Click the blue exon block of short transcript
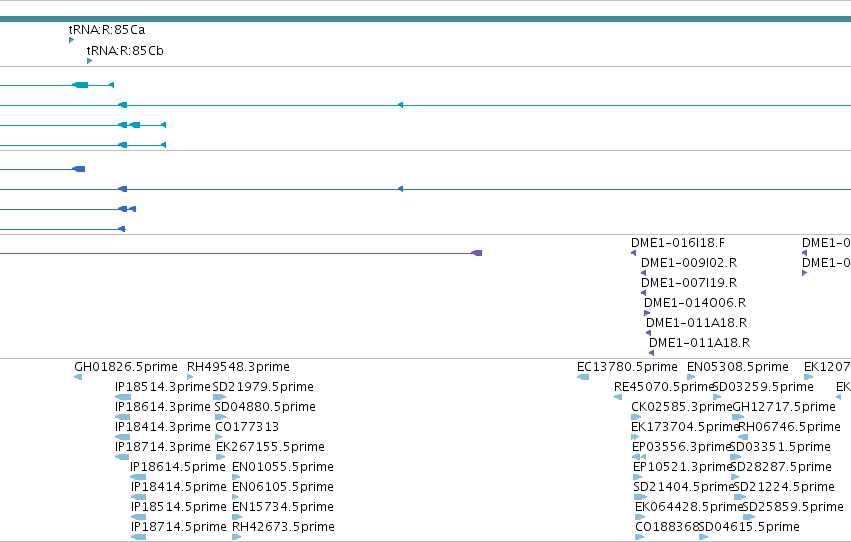Screen dimensions: 851x542 tap(79, 169)
